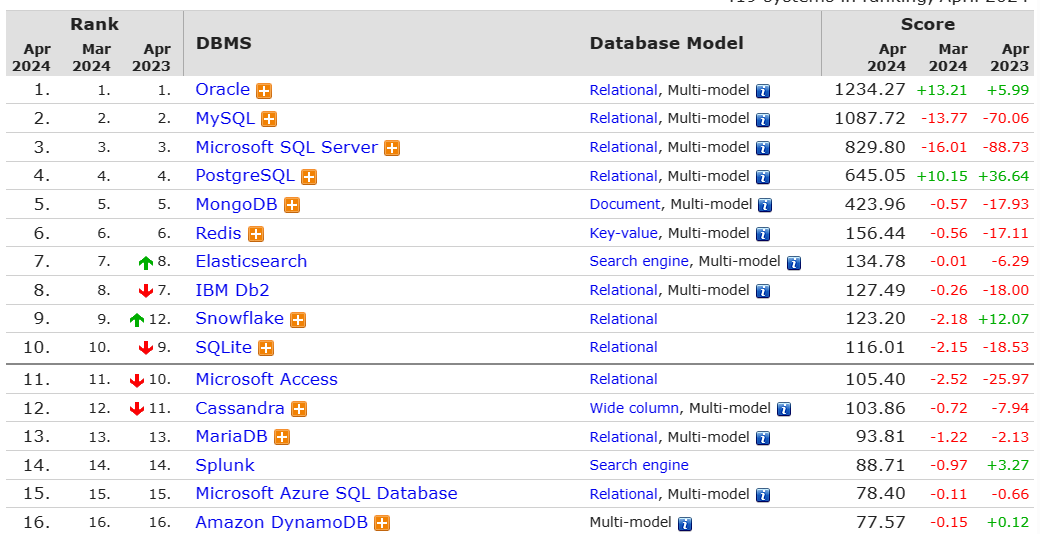This screenshot has width=1040, height=534.
Task: Select Snowflake's yearly change +12.07
Action: (1004, 318)
